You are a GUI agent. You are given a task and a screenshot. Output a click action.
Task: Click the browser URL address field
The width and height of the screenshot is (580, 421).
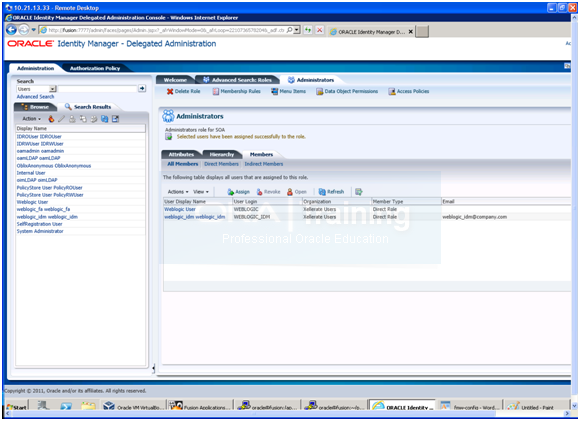(x=166, y=30)
